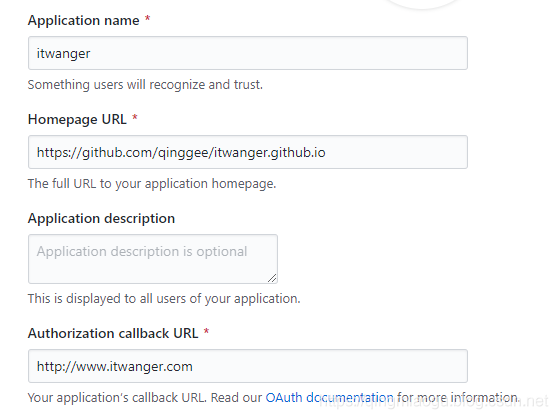The image size is (558, 419).
Task: Click "Something users will recognize and trust" hint
Action: tap(145, 85)
